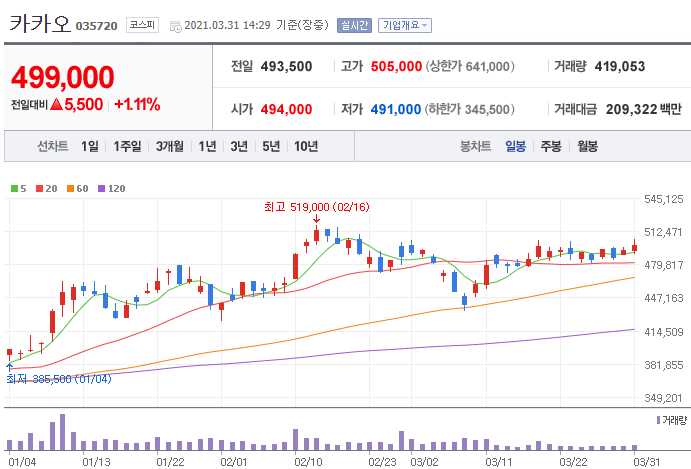Viewport: 691px width, 469px height.
Task: Click the 하한가 345,500 text
Action: (470, 109)
